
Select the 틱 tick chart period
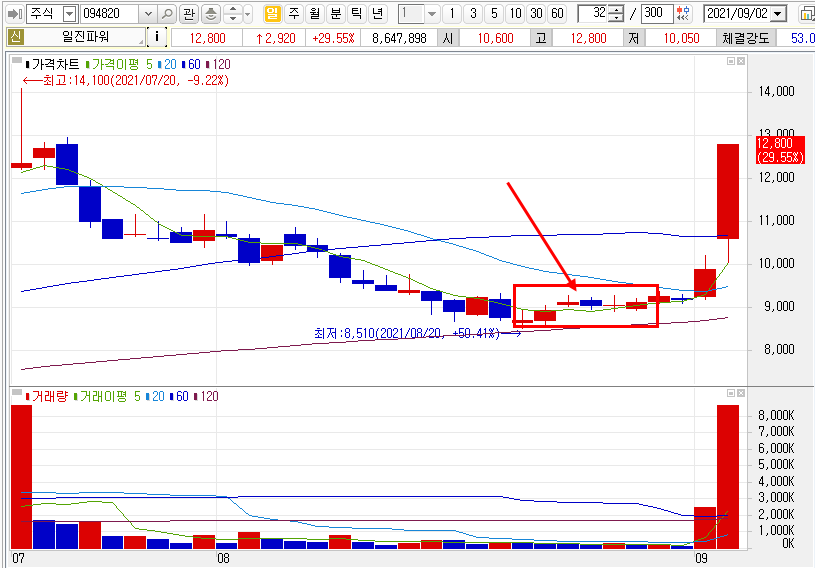[357, 14]
